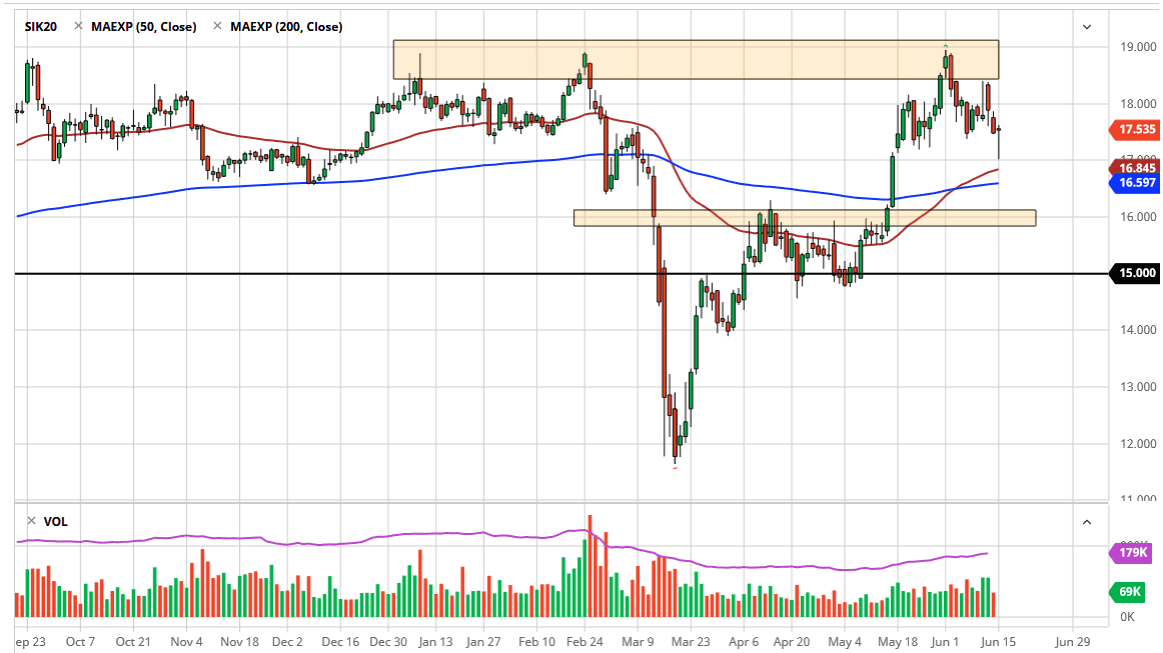Click the purple 179K volume average tag
Image resolution: width=1163 pixels, height=653 pixels.
tap(1132, 553)
